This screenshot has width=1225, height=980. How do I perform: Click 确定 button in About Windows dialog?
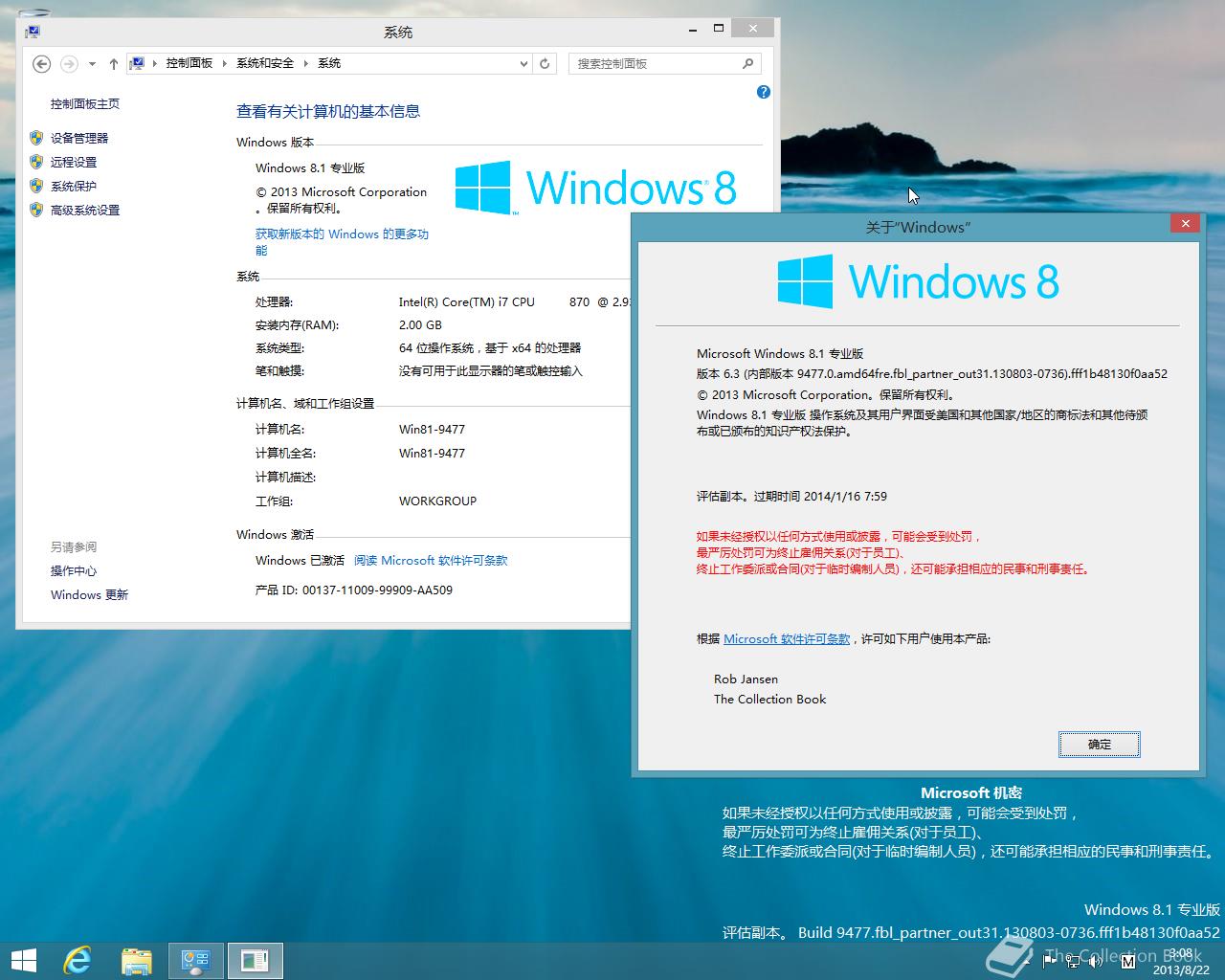pos(1100,745)
